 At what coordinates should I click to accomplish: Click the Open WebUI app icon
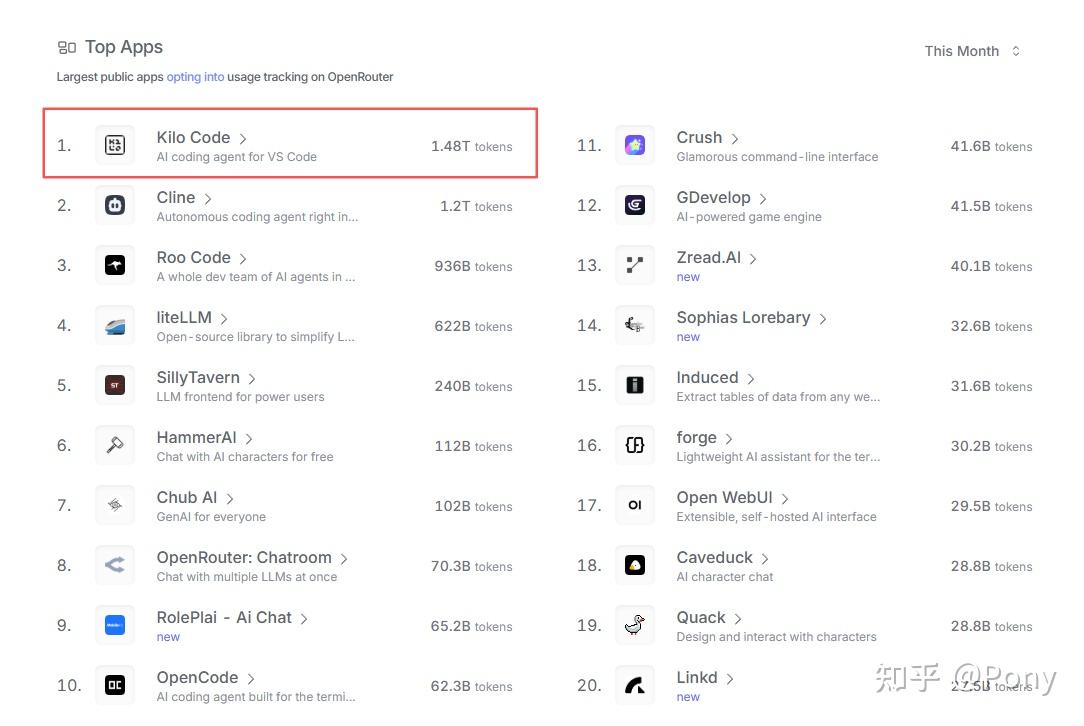(x=635, y=505)
